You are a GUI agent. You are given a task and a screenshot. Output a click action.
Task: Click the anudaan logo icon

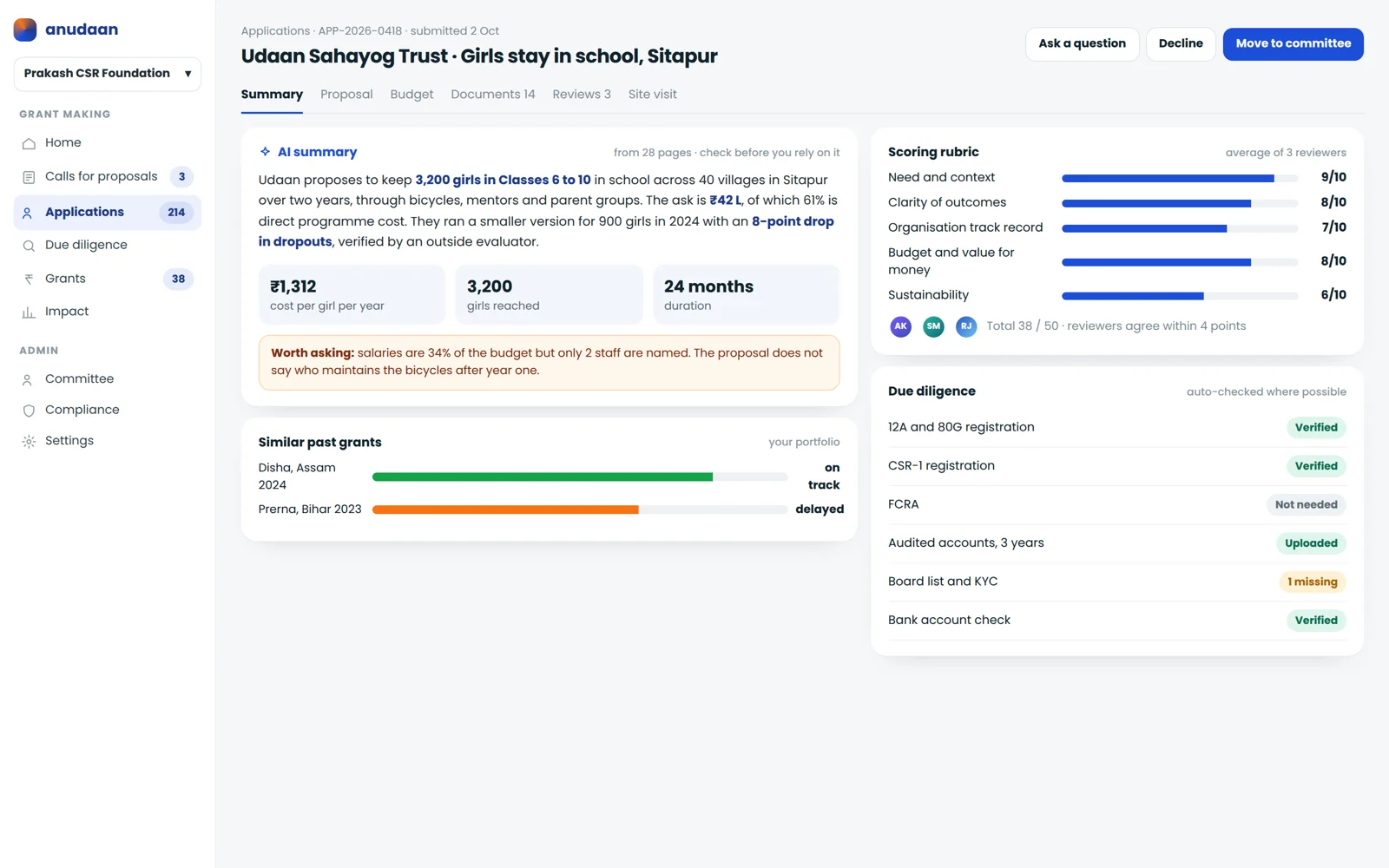[x=25, y=30]
